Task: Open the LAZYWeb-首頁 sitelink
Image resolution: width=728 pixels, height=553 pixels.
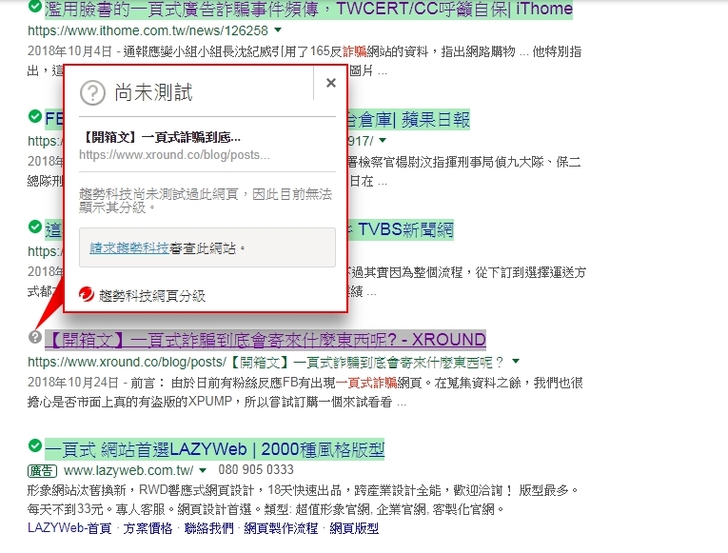Action: click(x=70, y=528)
